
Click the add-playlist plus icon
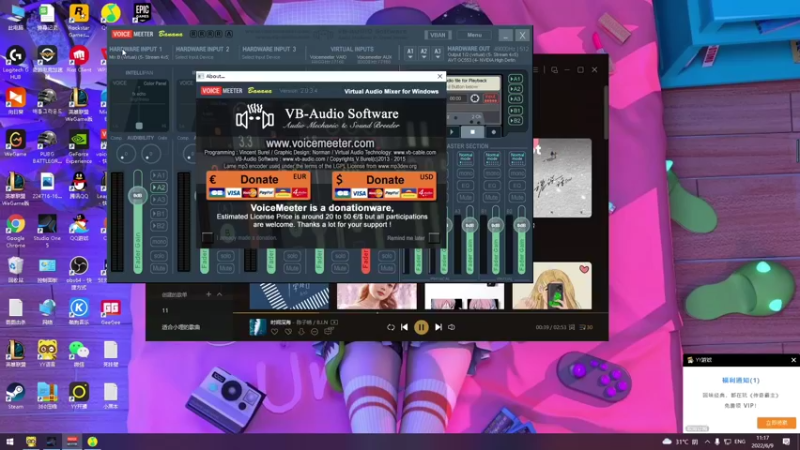[208, 294]
